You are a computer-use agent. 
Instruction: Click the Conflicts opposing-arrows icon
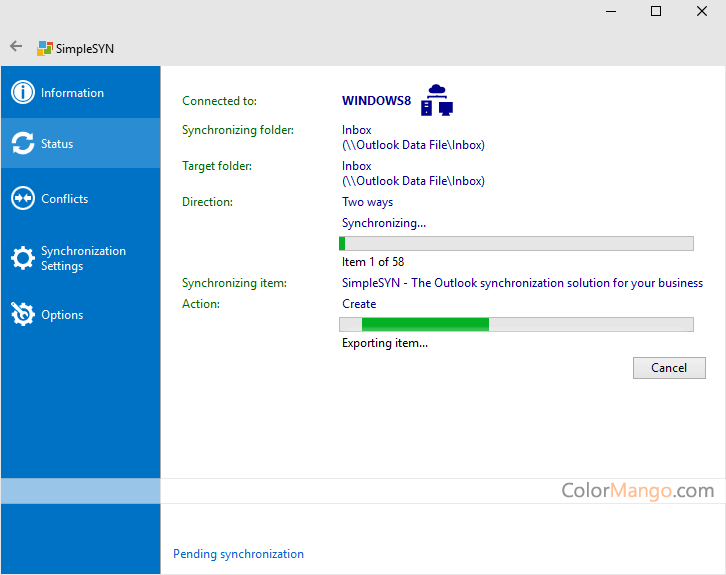click(23, 199)
